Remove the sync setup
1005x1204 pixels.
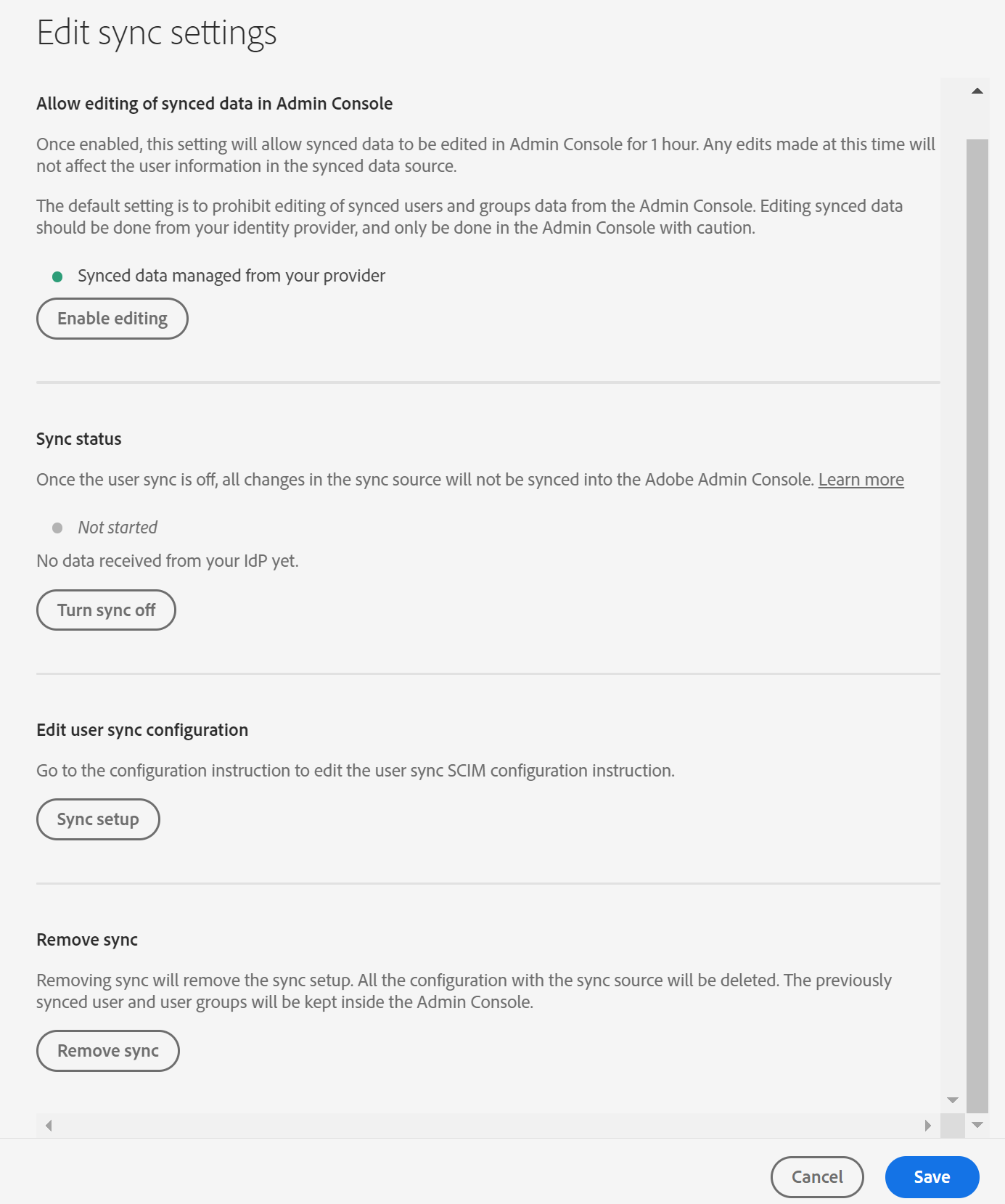[x=107, y=1050]
